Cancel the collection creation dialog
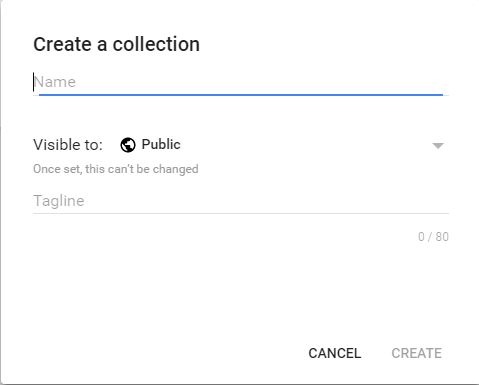Screen dimensions: 479x385 [335, 353]
